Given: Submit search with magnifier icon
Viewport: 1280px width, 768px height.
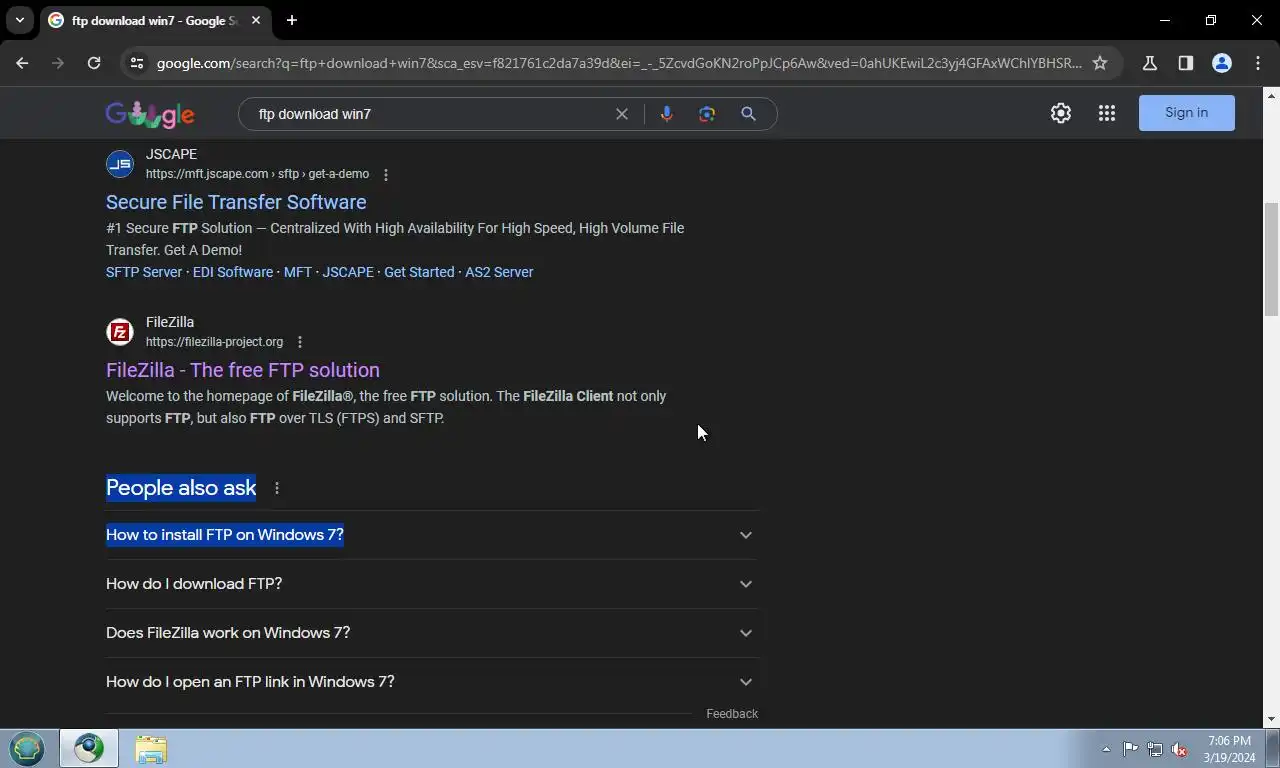Looking at the screenshot, I should click(x=748, y=114).
